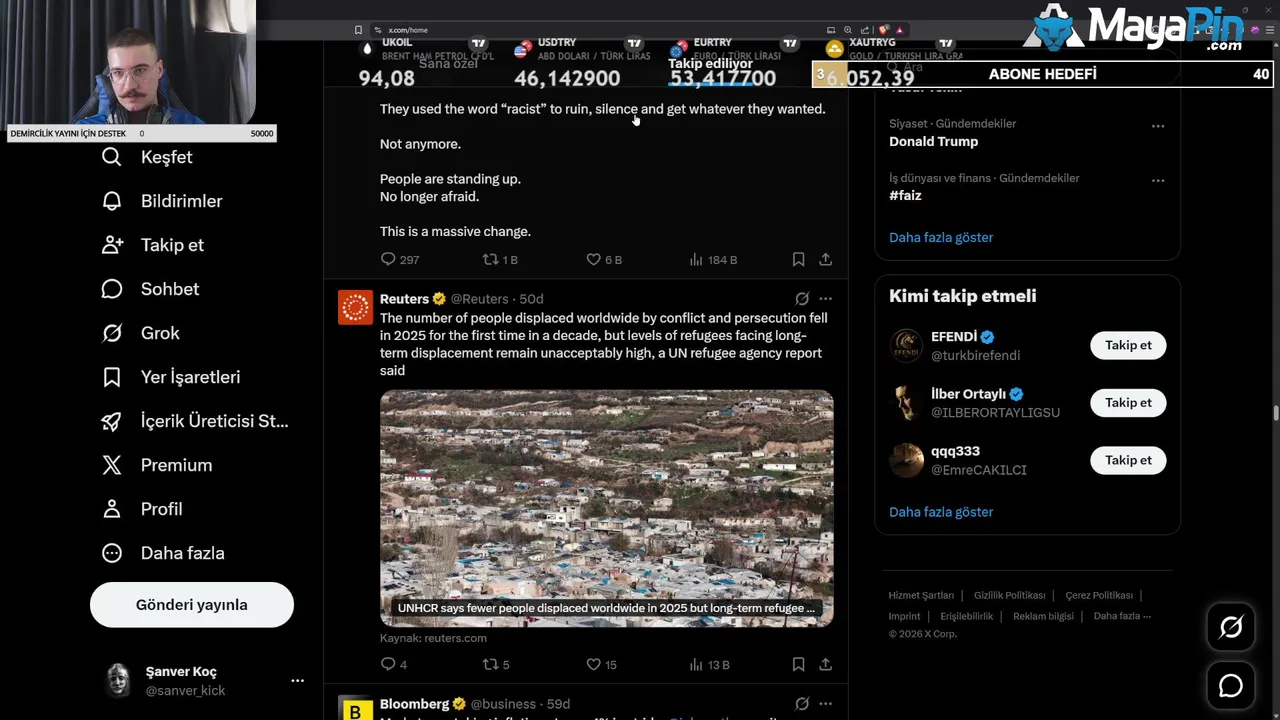This screenshot has width=1280, height=720.
Task: Bookmark the Reuters post
Action: 798,664
